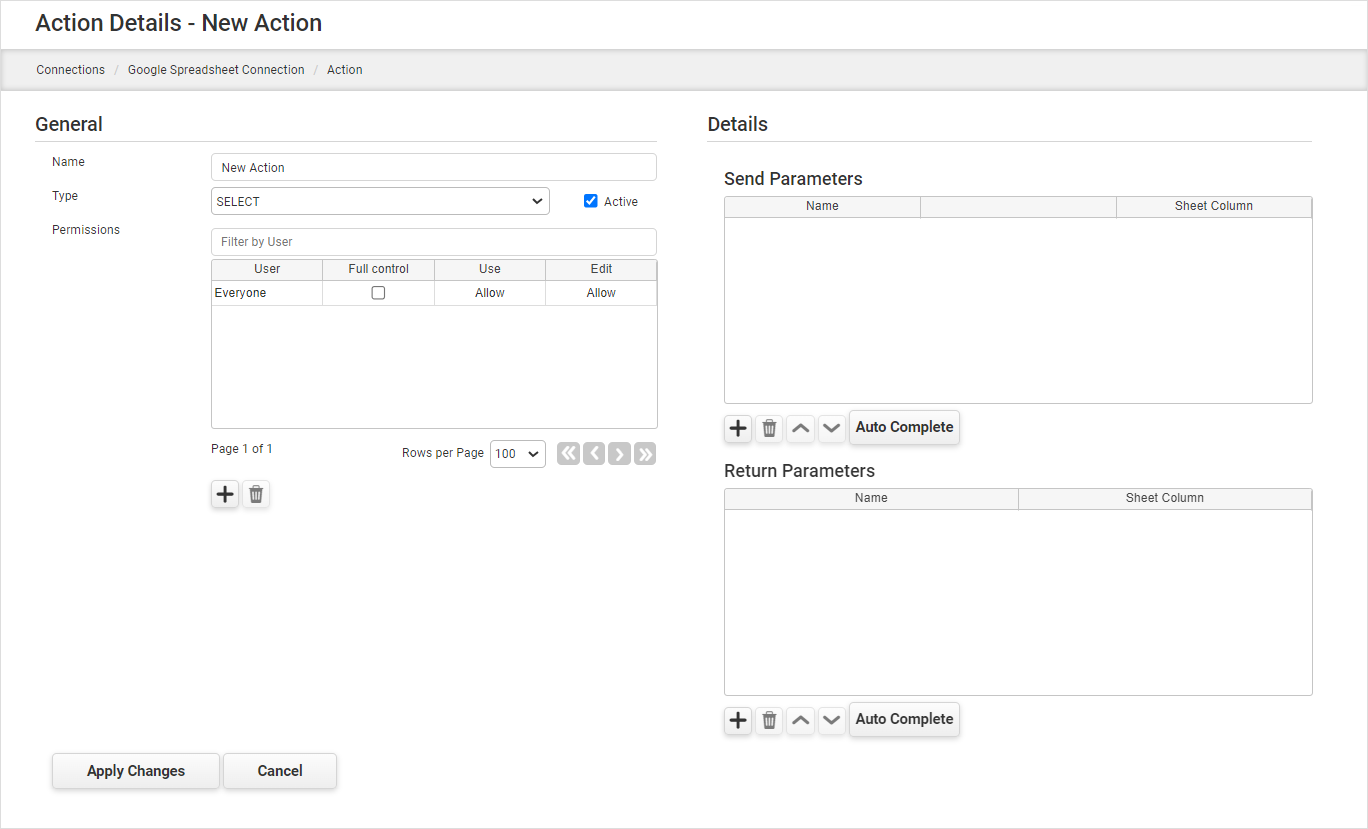Screen dimensions: 1368x829
Task: Move Send Parameter up with arrow
Action: pyautogui.click(x=801, y=428)
